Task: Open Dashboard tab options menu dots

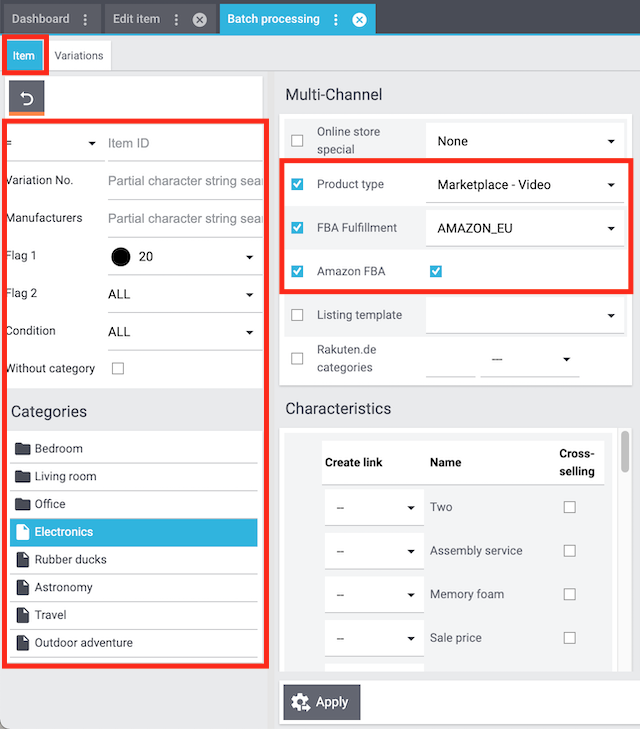Action: pyautogui.click(x=85, y=19)
